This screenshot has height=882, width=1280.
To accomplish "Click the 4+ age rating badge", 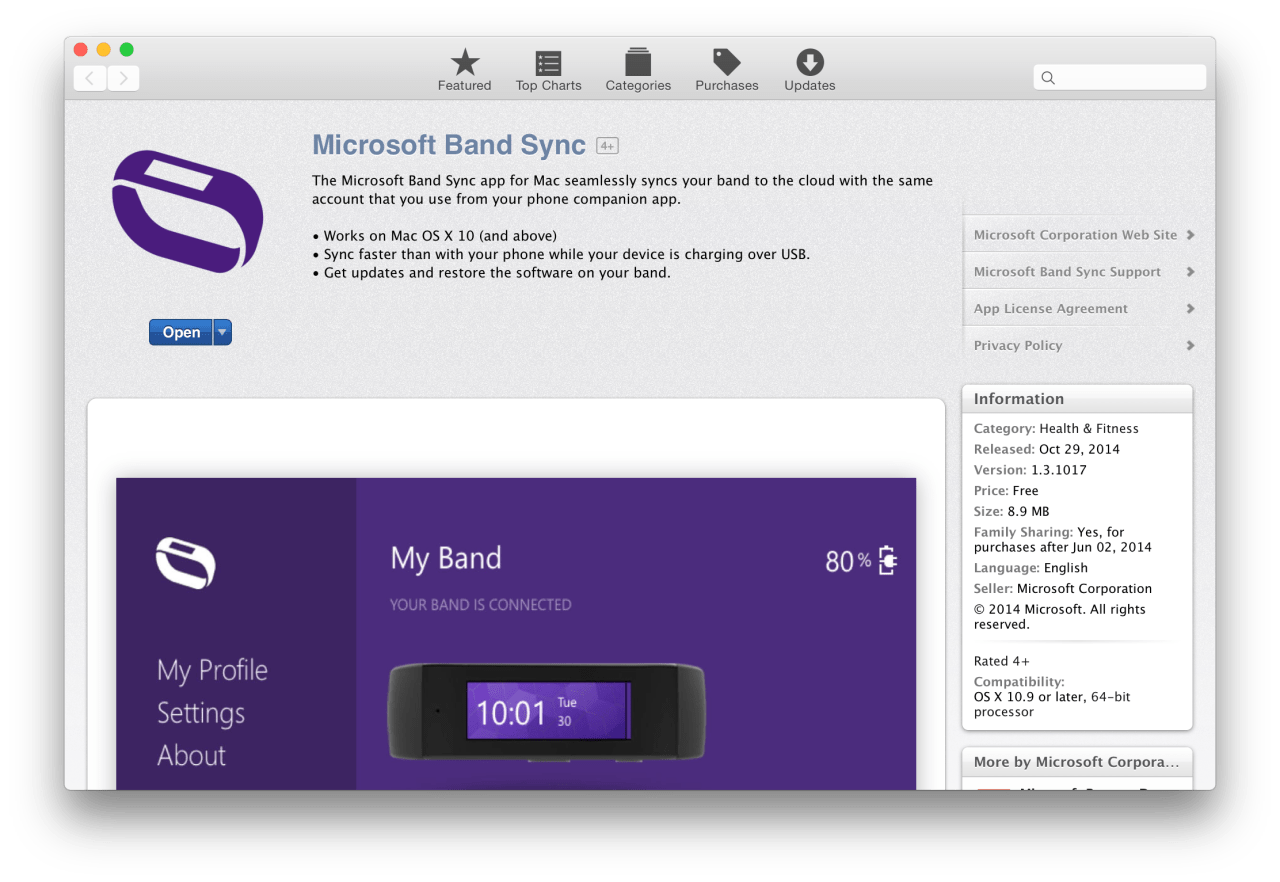I will coord(607,146).
